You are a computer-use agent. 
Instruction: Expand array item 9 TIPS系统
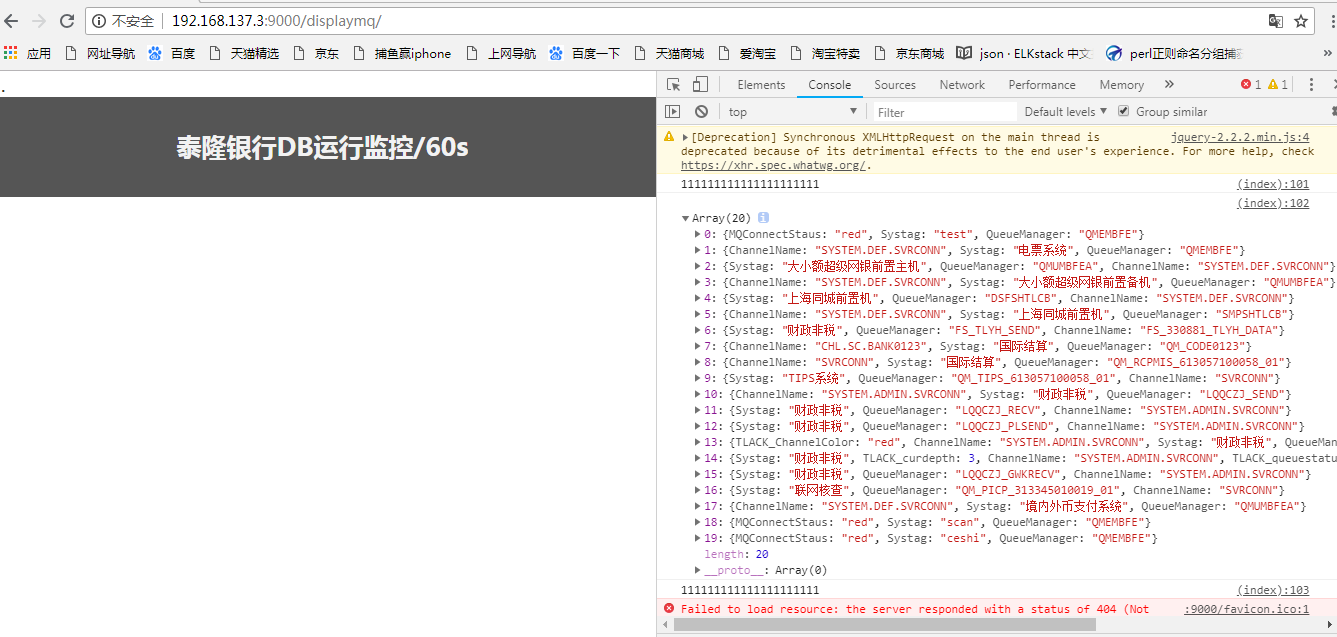coord(698,378)
